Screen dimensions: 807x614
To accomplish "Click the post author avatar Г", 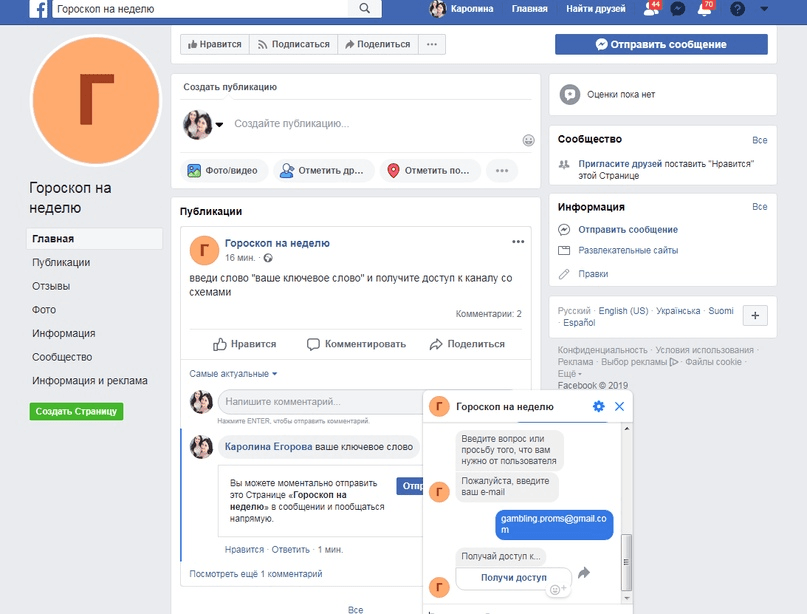I will (x=204, y=250).
